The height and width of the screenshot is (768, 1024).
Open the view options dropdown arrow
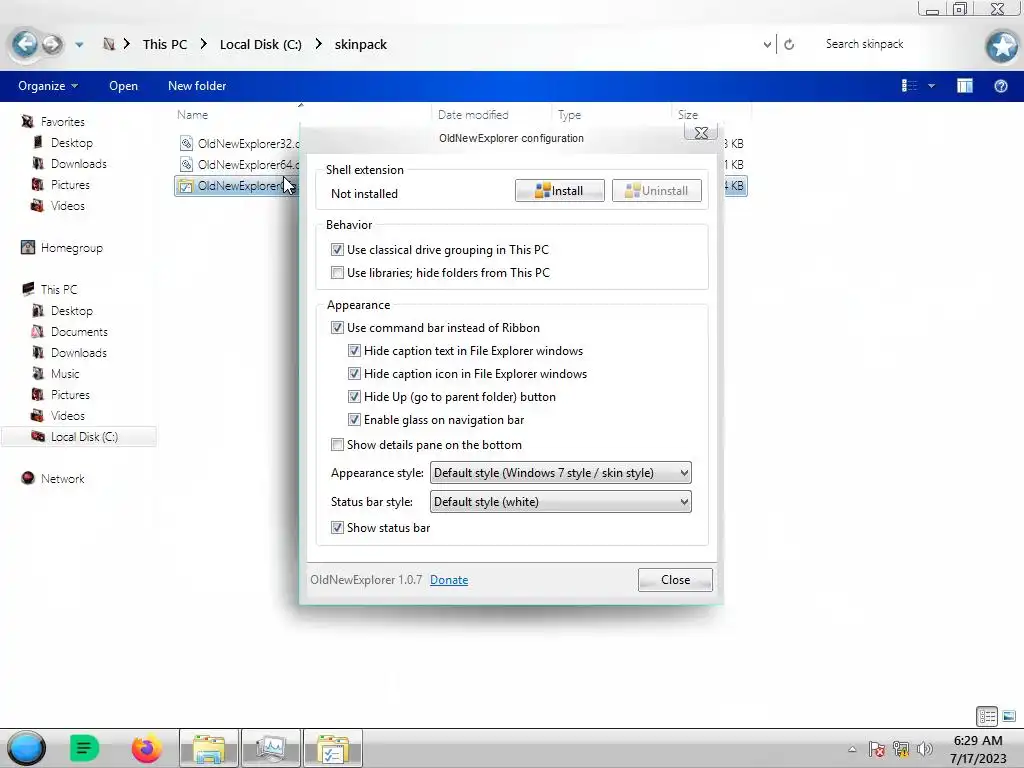[x=931, y=86]
